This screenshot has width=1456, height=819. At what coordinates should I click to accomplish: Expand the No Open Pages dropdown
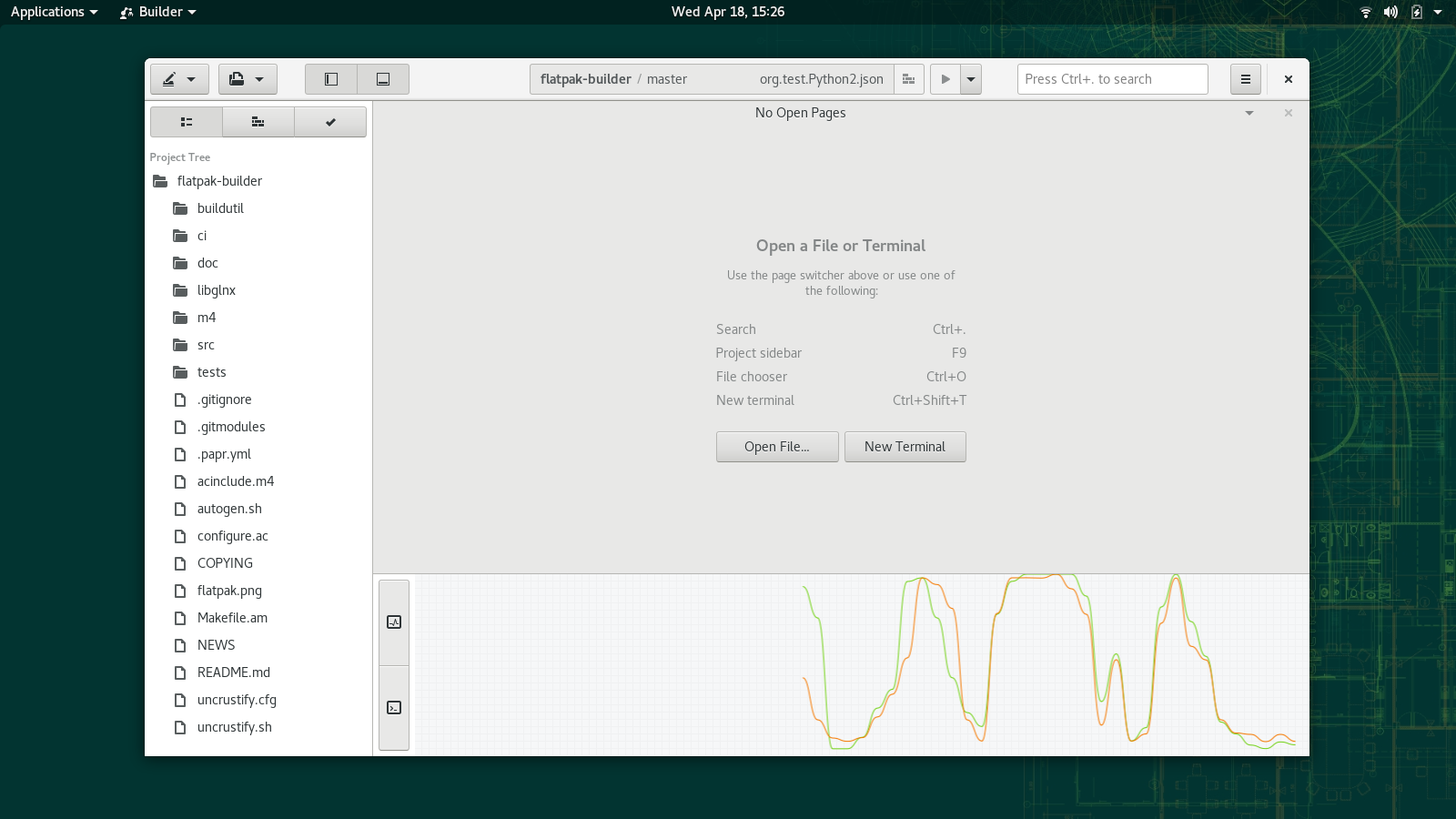point(1249,113)
